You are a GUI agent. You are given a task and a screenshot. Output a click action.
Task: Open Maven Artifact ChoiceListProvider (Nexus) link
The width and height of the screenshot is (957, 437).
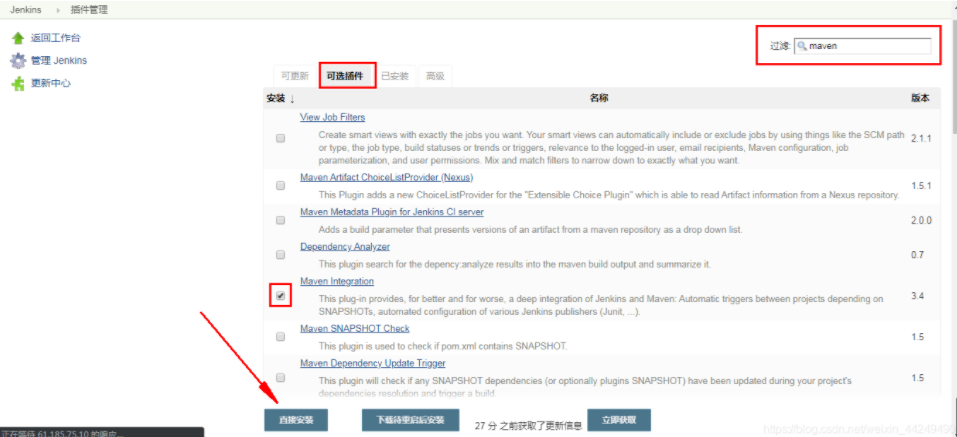[x=386, y=178]
